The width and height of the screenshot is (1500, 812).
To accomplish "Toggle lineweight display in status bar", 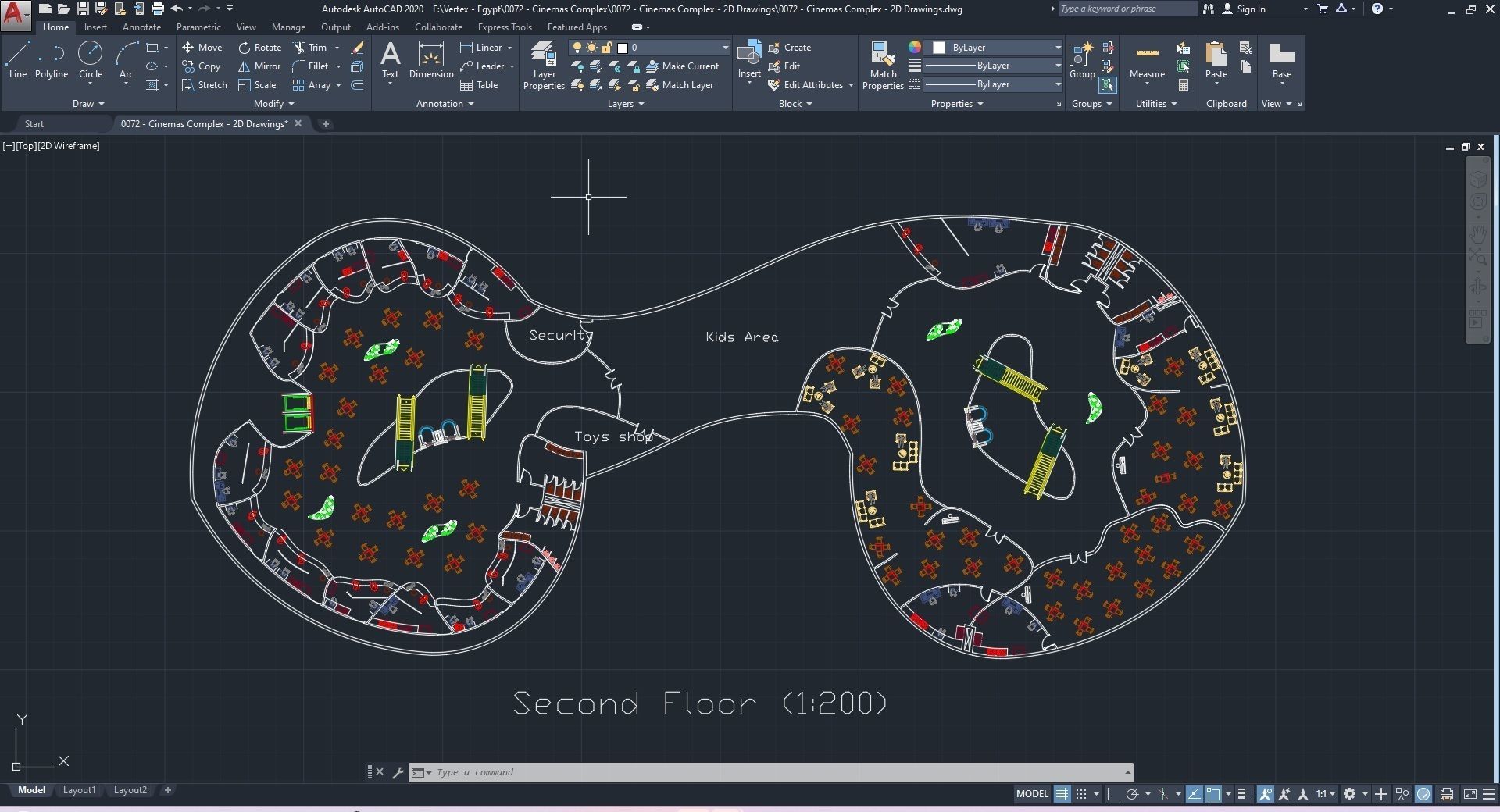I will (x=1245, y=794).
